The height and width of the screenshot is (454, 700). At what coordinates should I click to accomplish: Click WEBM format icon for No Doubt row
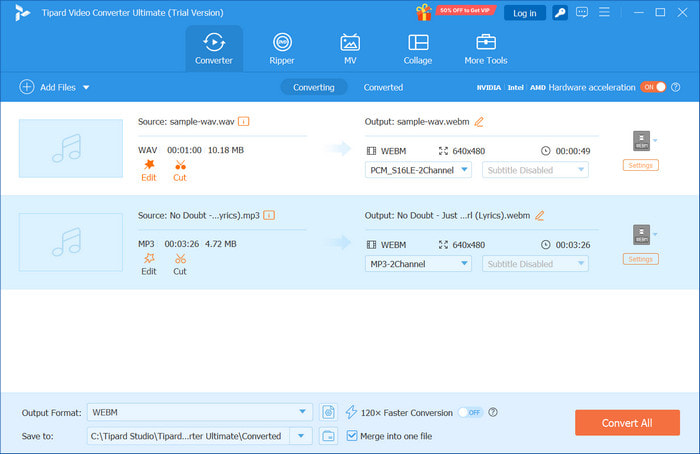point(642,234)
